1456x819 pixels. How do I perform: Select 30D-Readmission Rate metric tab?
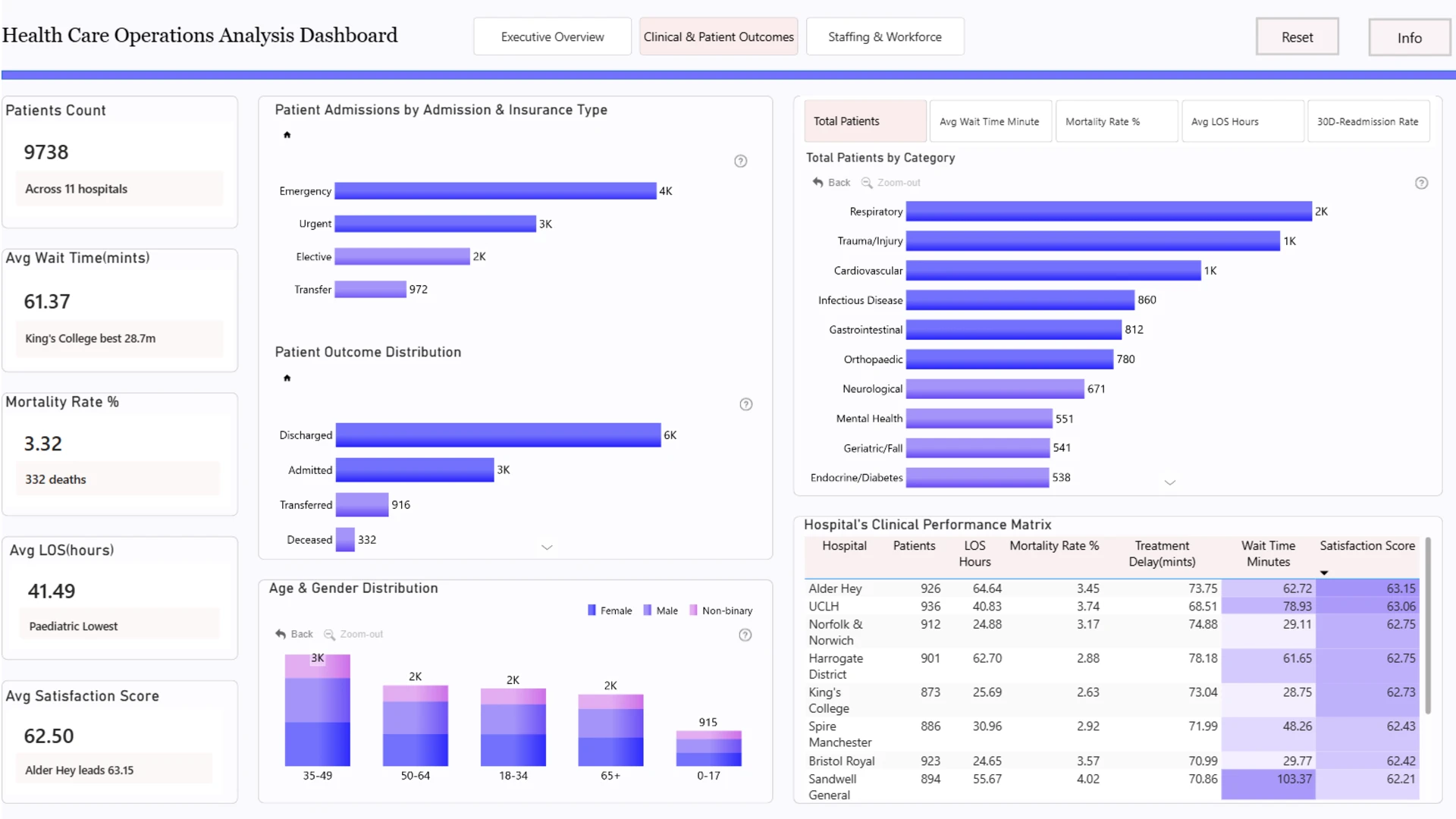pos(1368,121)
